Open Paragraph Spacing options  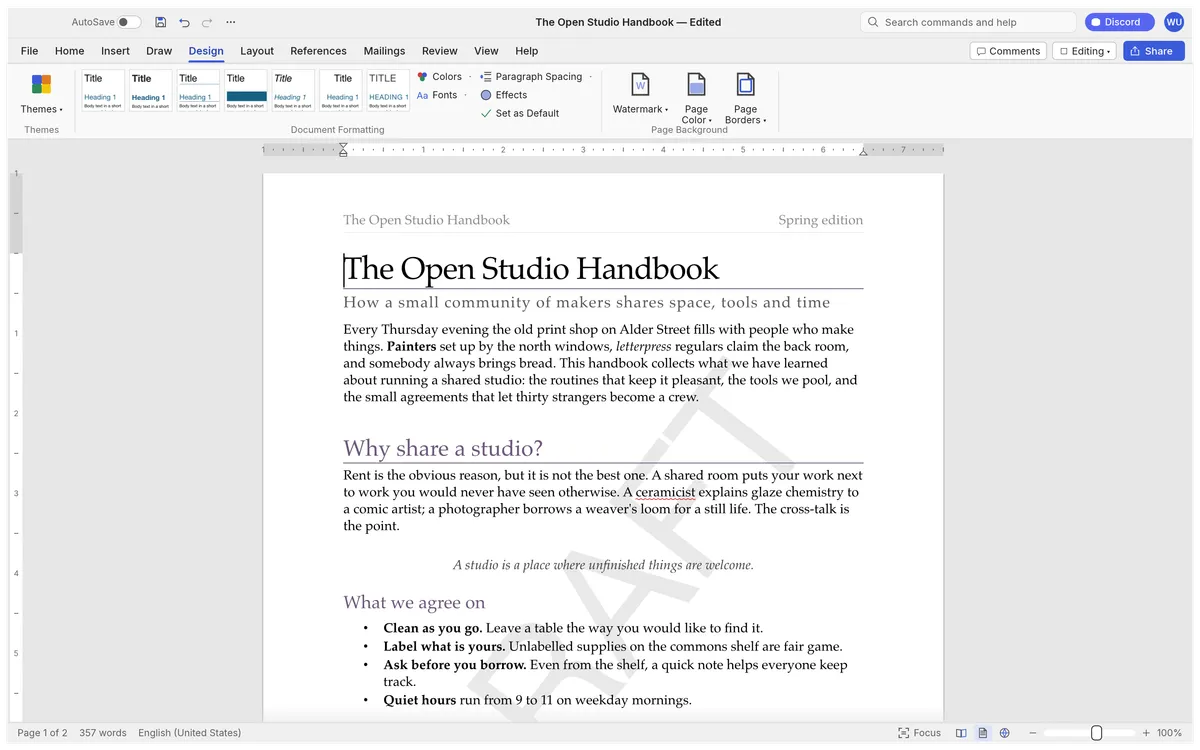tap(531, 77)
